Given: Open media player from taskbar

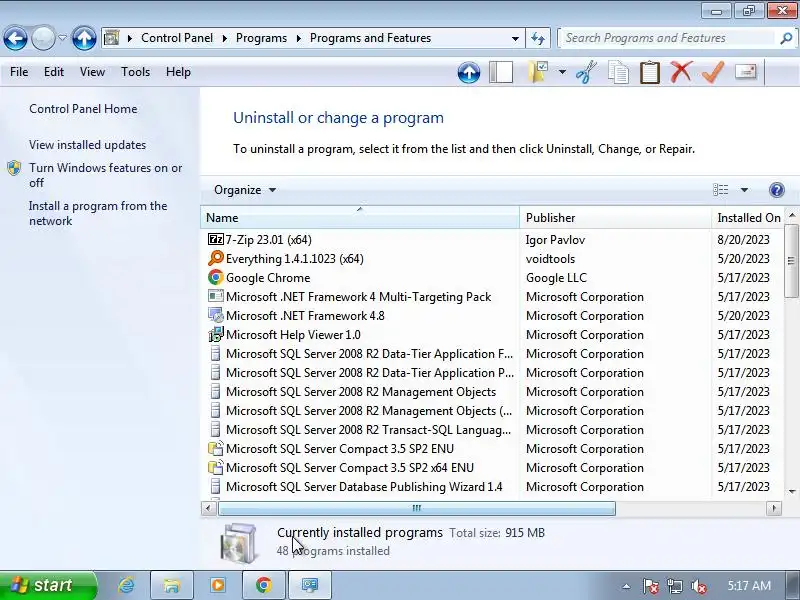Looking at the screenshot, I should [218, 585].
